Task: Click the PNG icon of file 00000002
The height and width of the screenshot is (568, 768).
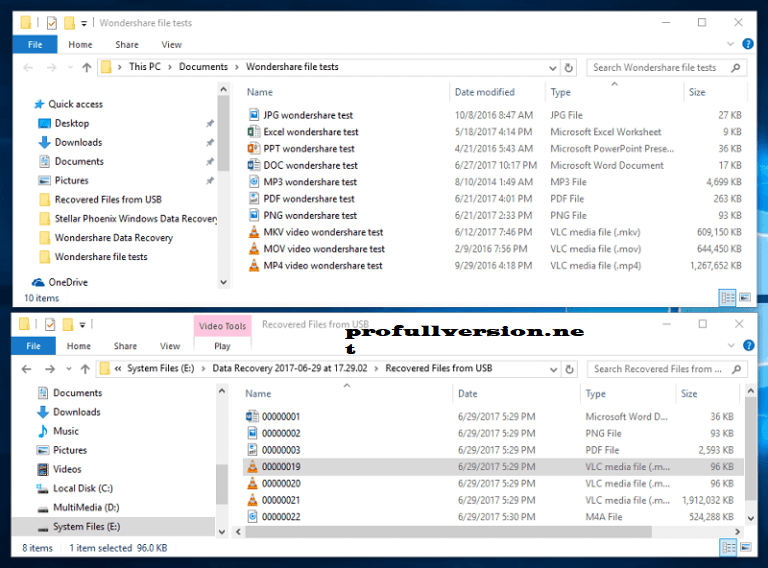Action: point(252,433)
